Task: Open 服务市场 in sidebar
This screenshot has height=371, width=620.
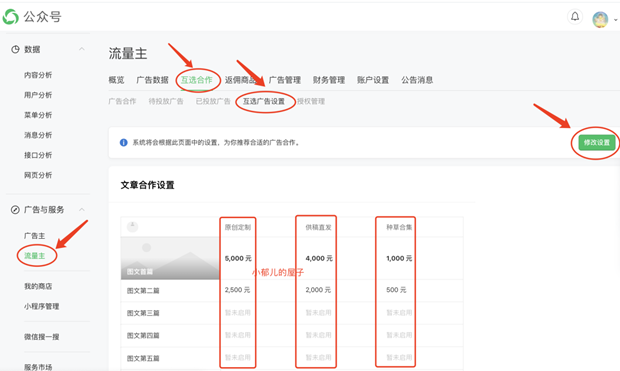Action: point(38,367)
